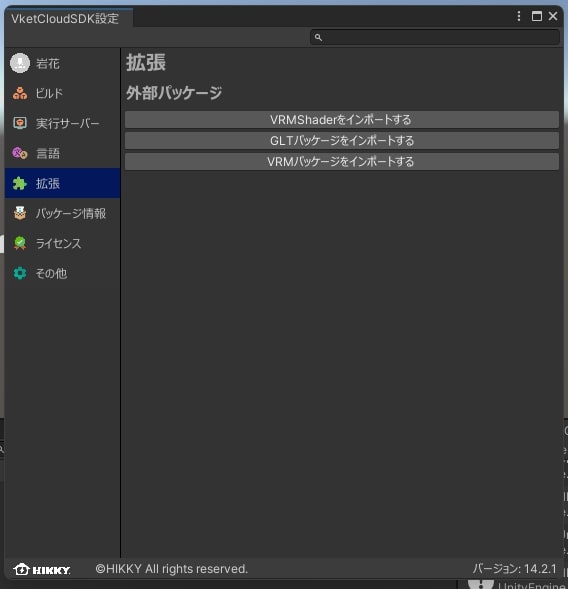
Task: Click the 実行サーバー monitor icon
Action: (x=20, y=123)
